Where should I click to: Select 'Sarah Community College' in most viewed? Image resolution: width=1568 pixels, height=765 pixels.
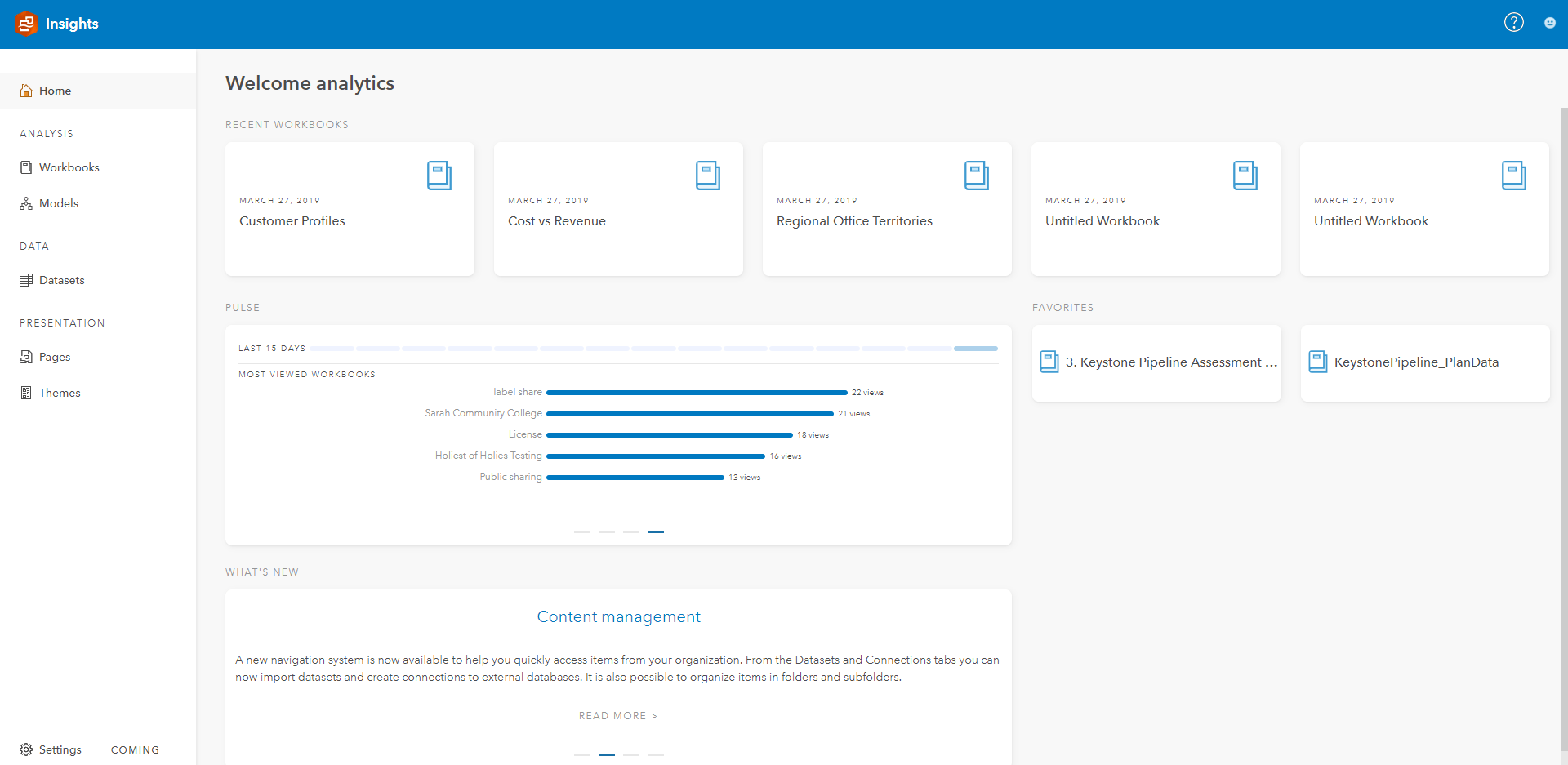(x=483, y=414)
